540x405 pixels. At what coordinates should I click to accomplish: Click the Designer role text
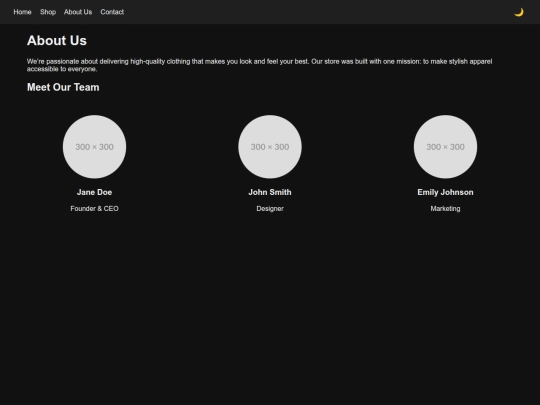[x=270, y=209]
